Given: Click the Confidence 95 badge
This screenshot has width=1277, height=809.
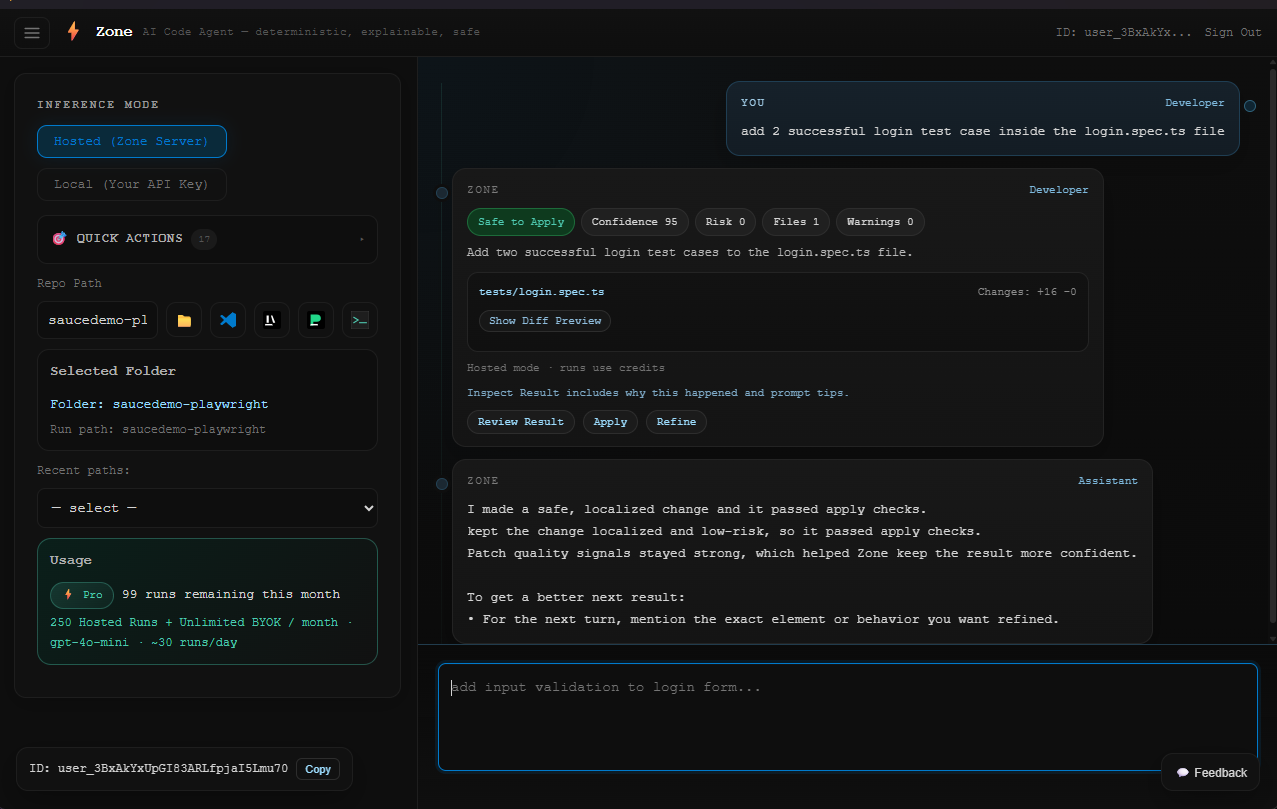Looking at the screenshot, I should pos(634,222).
